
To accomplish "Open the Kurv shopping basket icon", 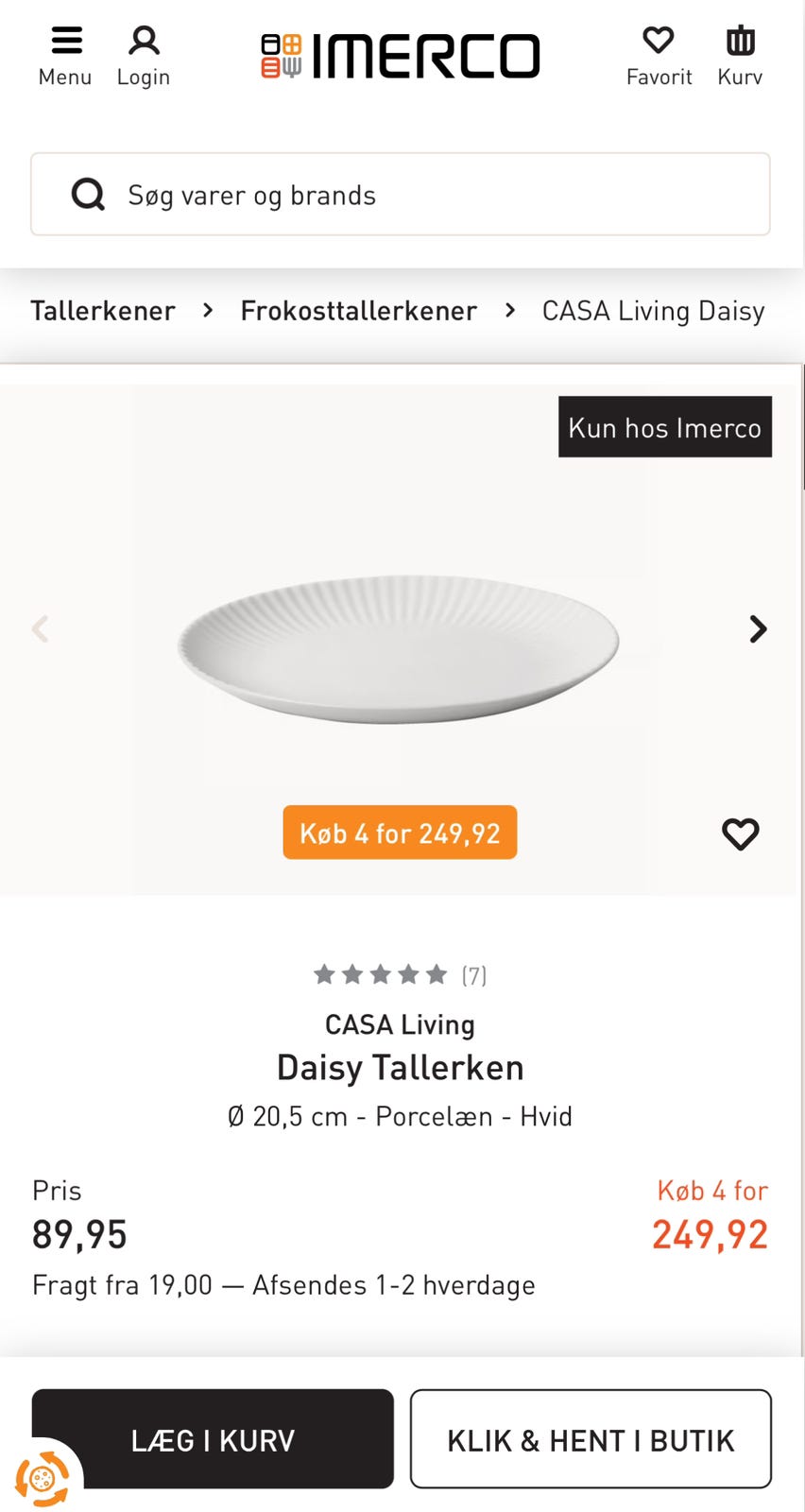I will (740, 40).
